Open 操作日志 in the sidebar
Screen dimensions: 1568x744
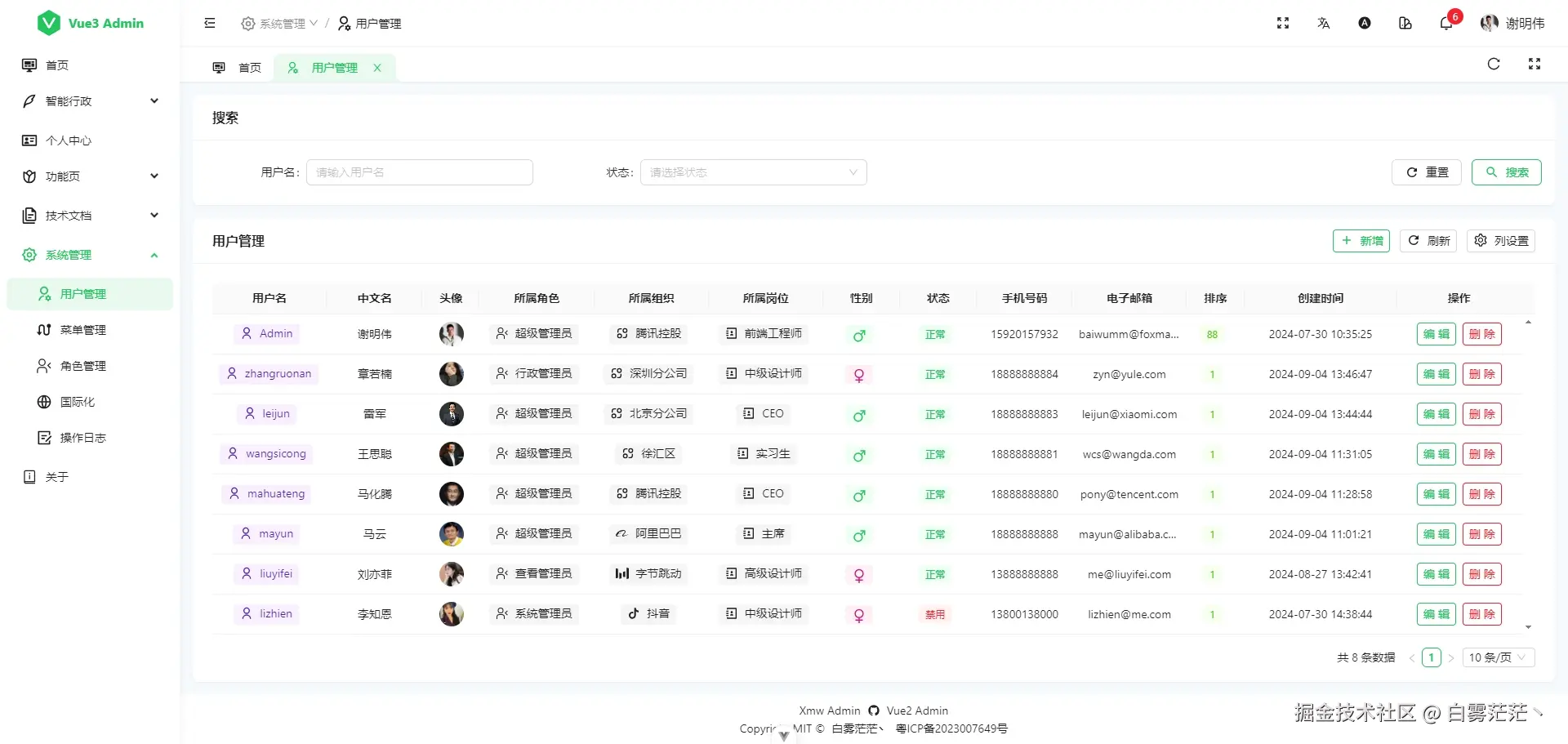point(90,438)
